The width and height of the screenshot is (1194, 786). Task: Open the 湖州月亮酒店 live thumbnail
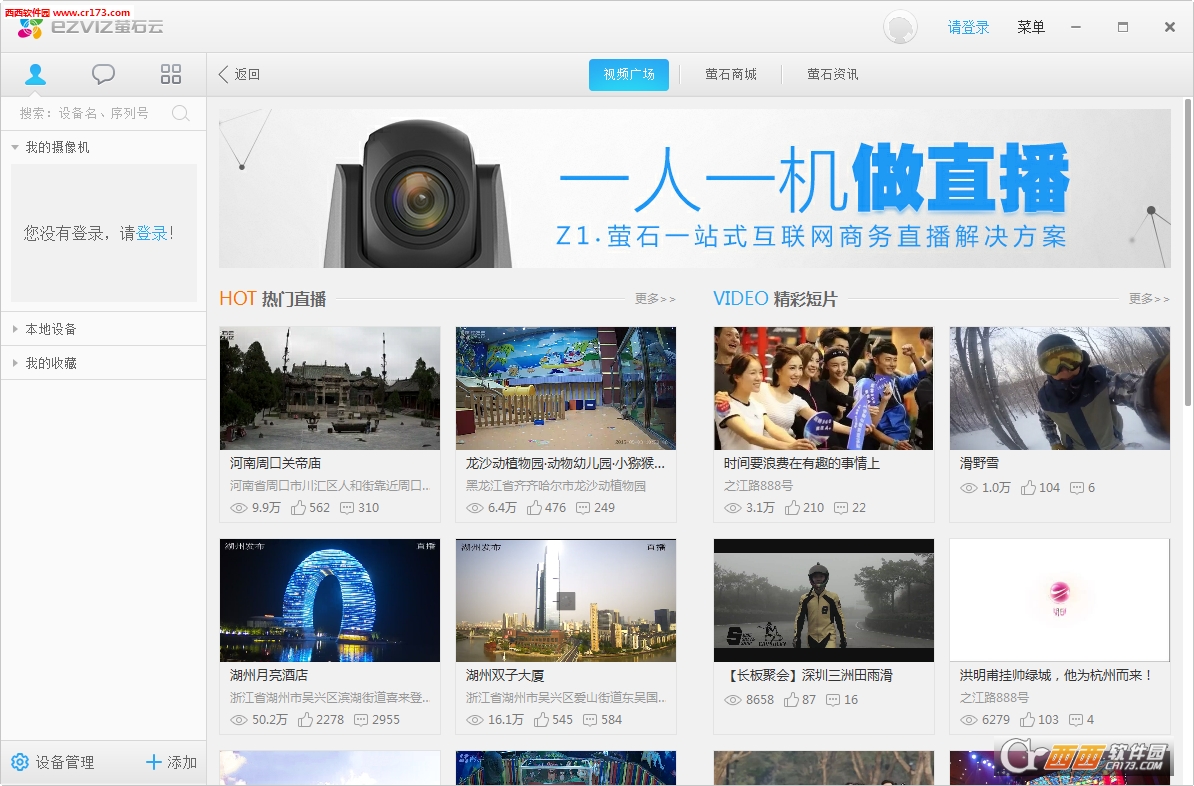330,600
